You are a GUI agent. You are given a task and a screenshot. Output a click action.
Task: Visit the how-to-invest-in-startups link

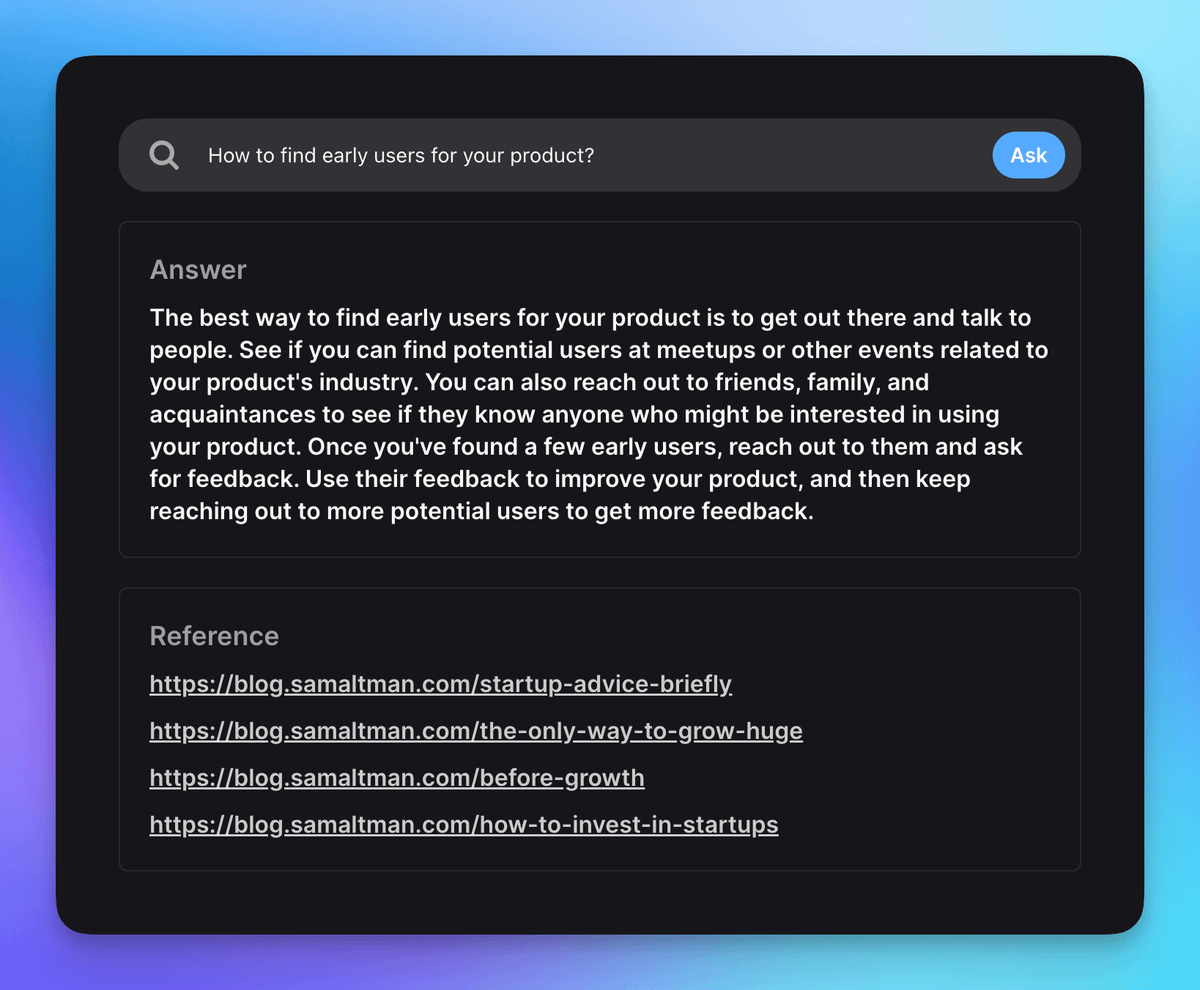tap(464, 825)
